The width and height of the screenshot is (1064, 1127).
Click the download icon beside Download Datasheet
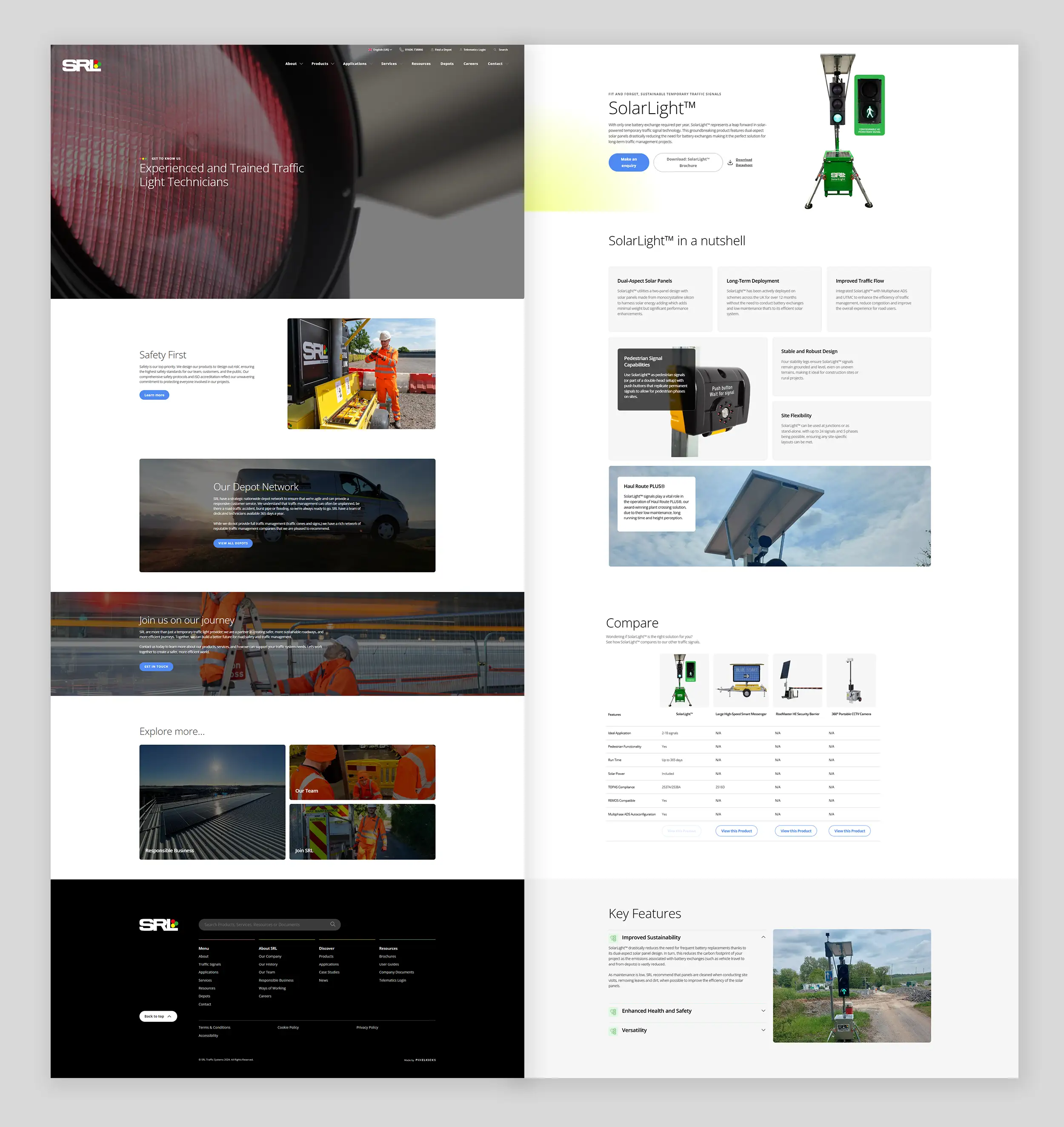coord(730,162)
